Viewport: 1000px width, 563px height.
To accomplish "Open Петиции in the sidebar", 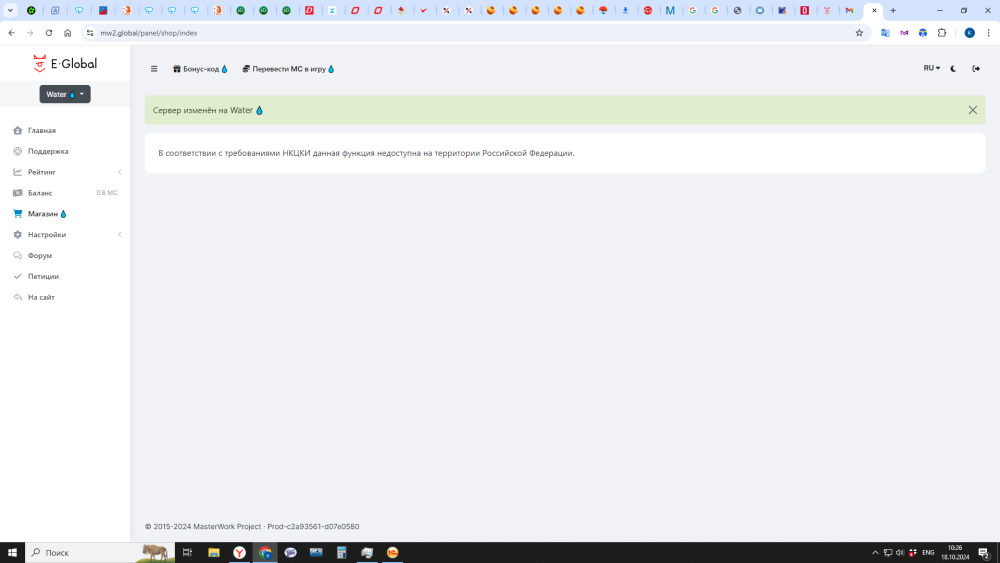I will [43, 276].
